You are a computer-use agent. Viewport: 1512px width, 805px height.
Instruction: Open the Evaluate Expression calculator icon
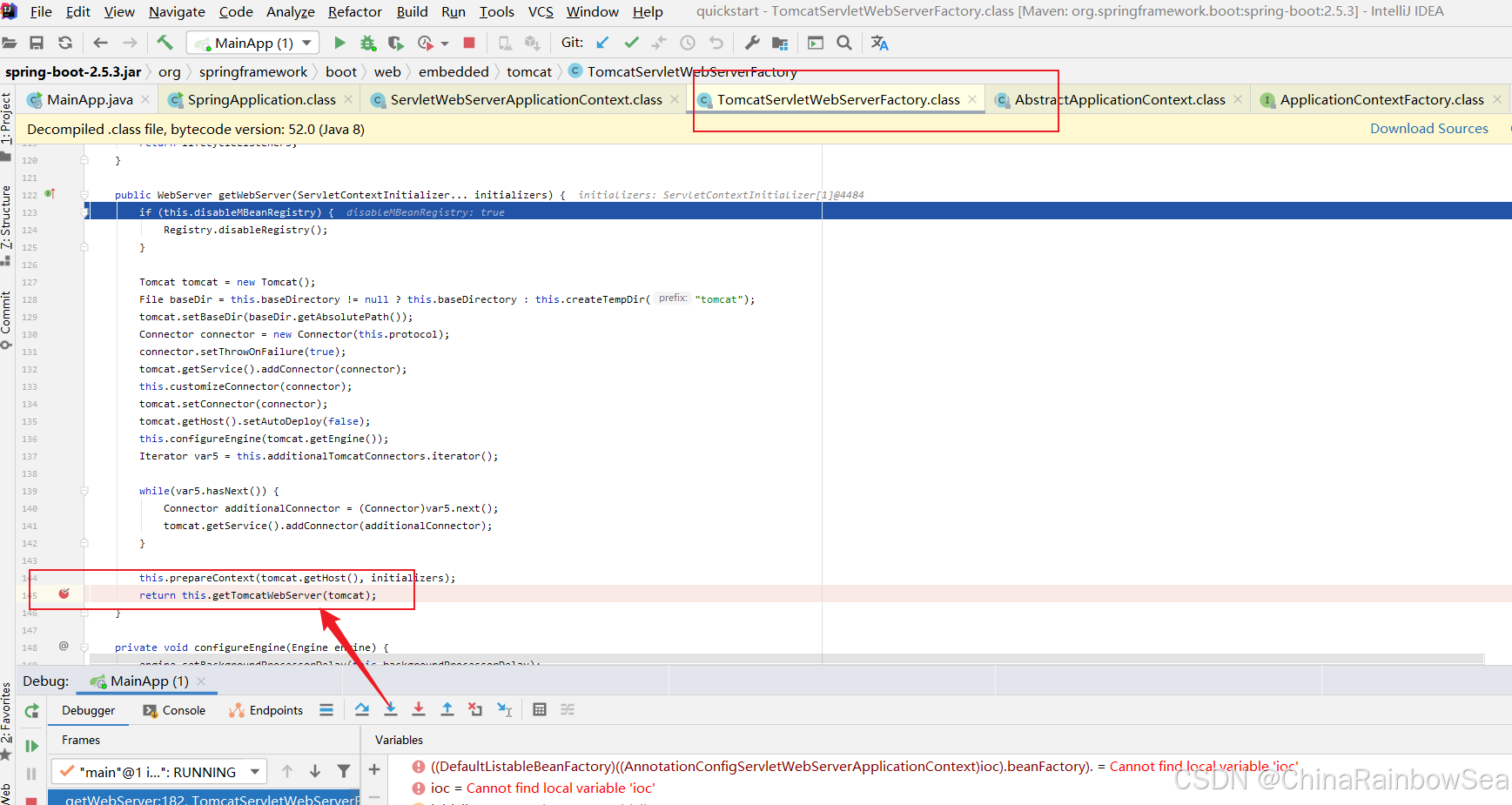(540, 709)
